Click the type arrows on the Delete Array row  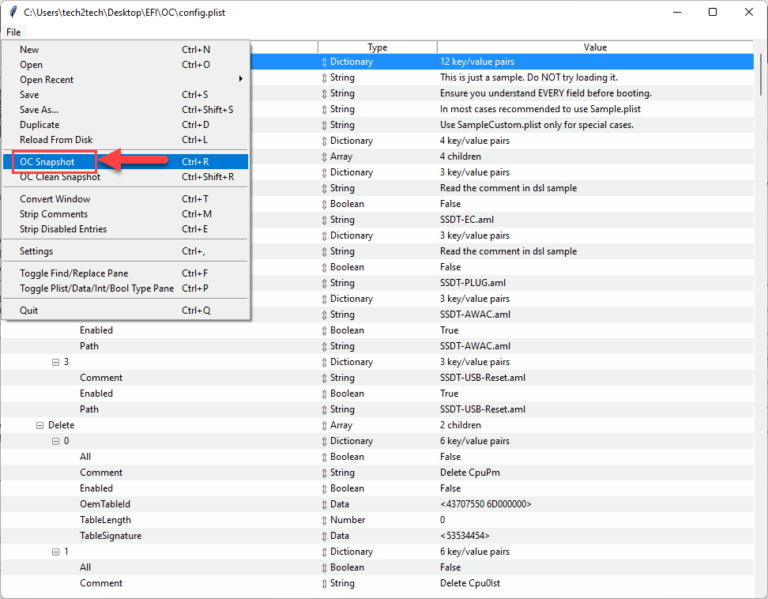click(x=324, y=426)
